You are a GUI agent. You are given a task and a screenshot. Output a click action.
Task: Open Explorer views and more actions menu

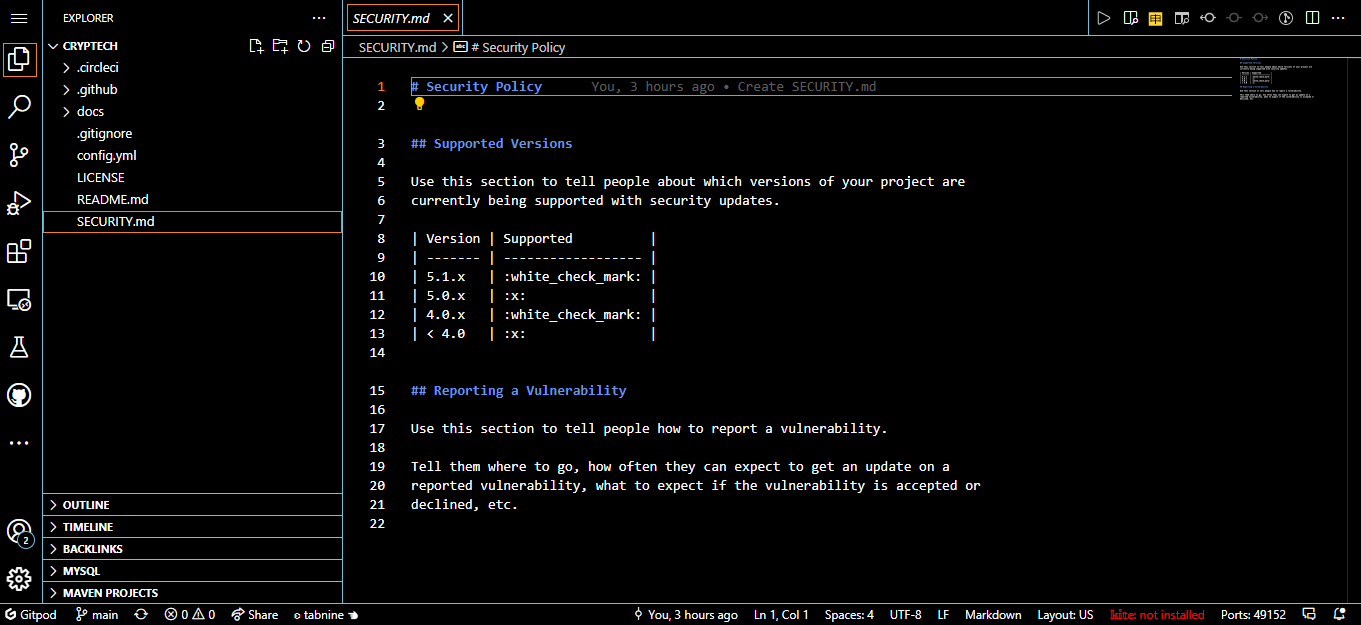[x=319, y=18]
